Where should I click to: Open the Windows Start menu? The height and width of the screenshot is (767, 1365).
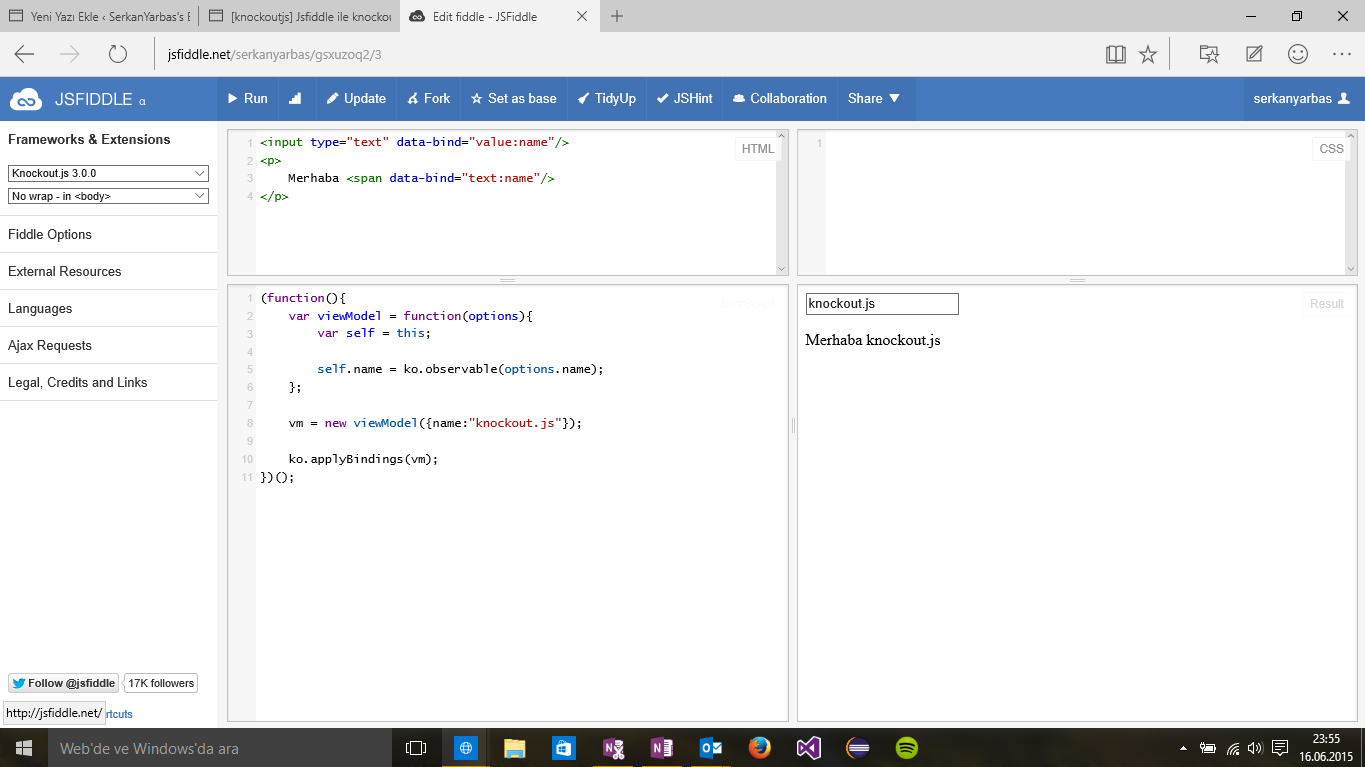[24, 747]
